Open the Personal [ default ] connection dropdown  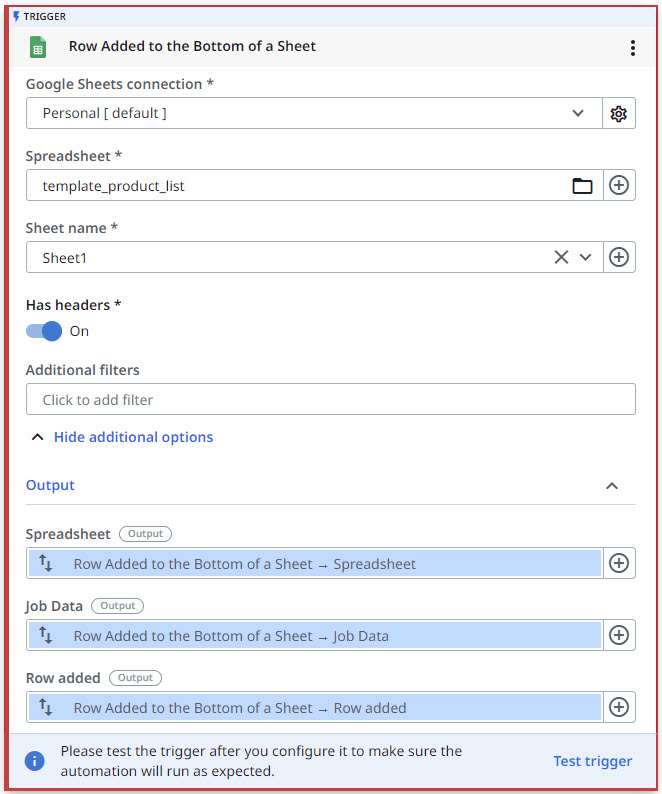click(x=314, y=113)
